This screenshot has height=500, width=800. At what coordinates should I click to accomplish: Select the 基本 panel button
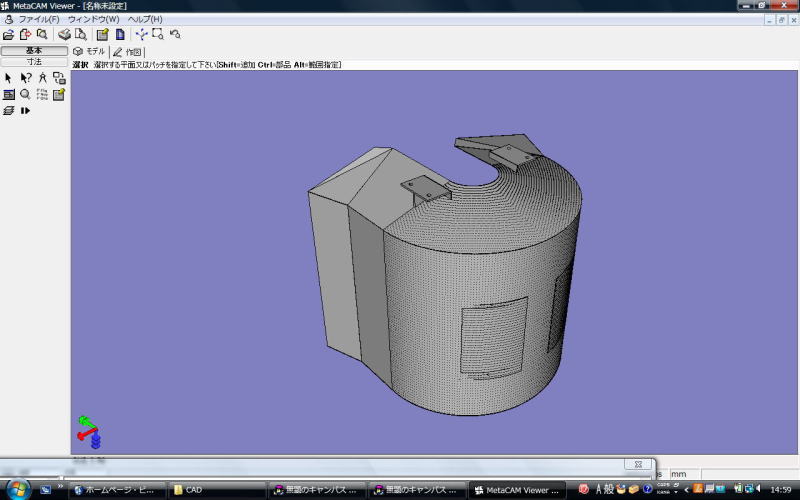[34, 50]
